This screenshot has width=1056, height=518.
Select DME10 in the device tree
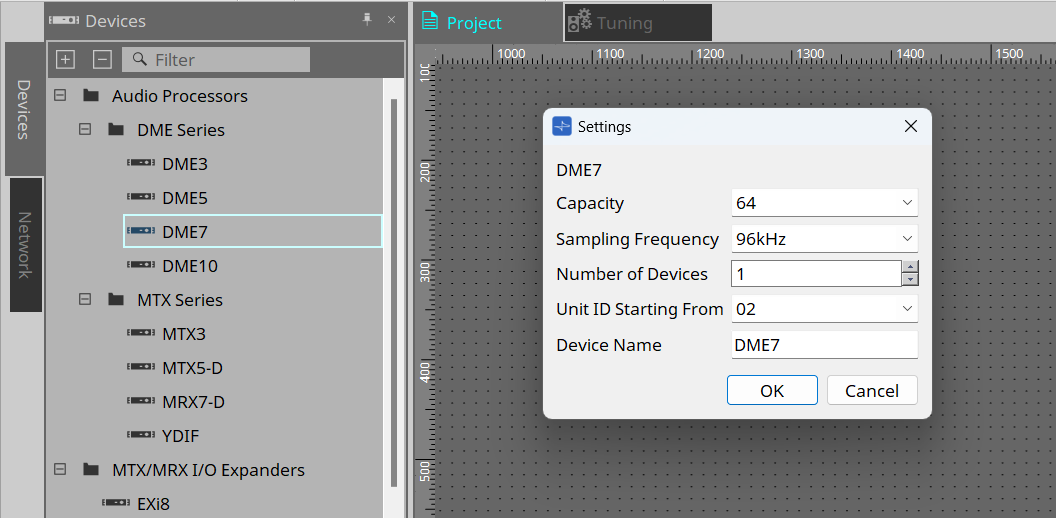point(190,265)
